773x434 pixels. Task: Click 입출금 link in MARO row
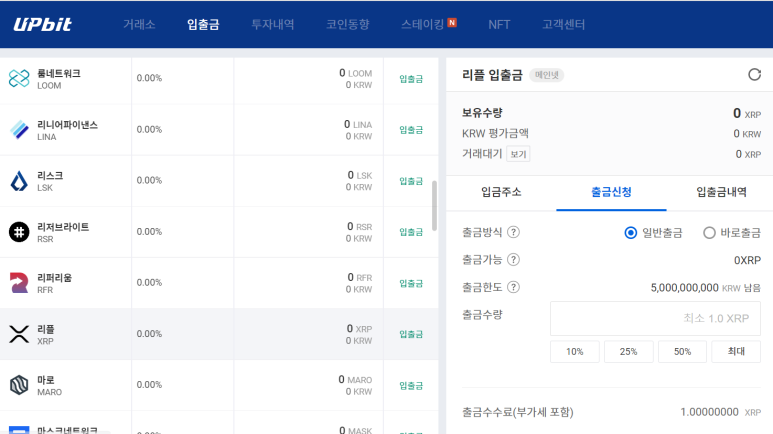coord(411,385)
